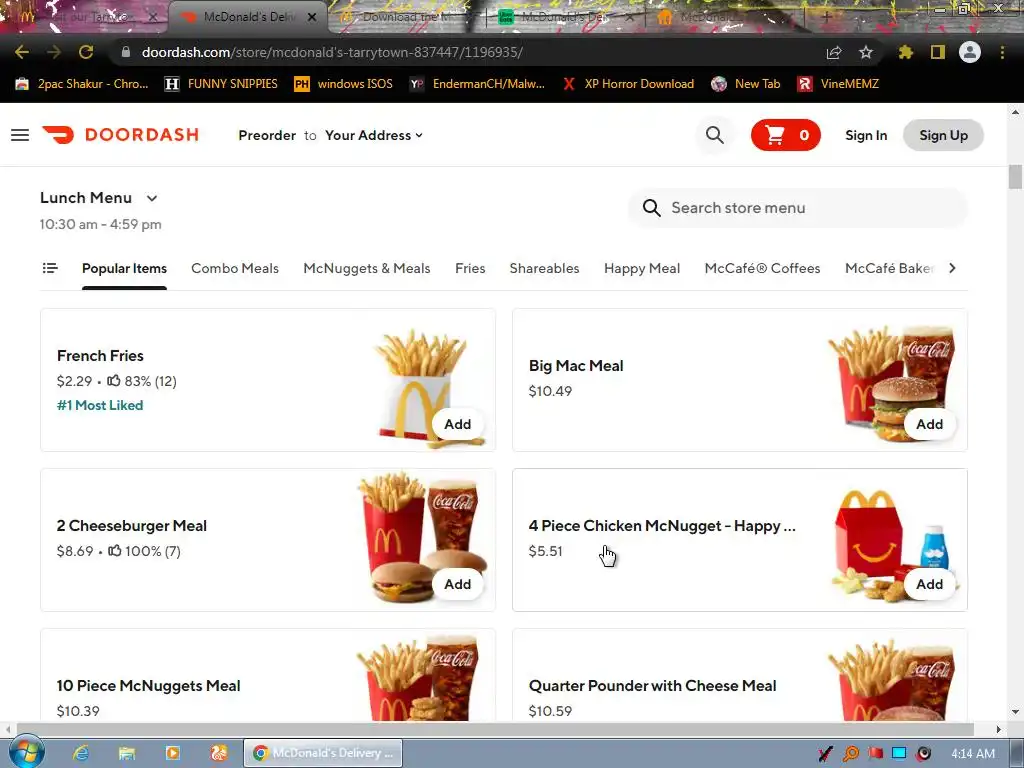Bookmark this page with the star icon

866,52
